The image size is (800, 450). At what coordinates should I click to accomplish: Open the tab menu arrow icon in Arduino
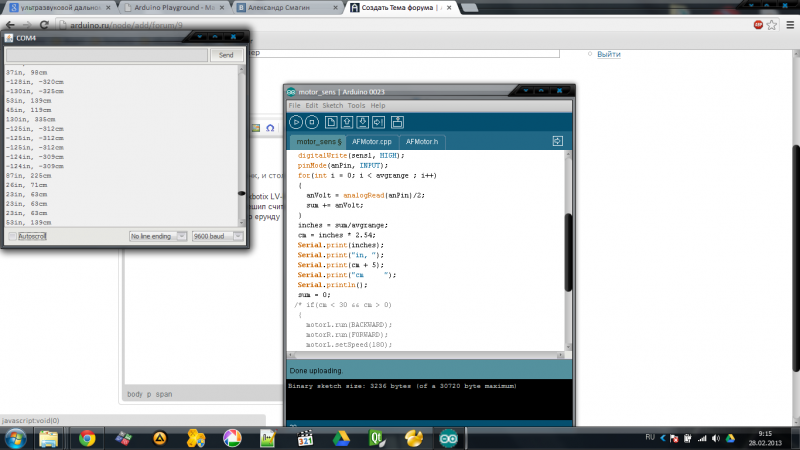tap(558, 141)
